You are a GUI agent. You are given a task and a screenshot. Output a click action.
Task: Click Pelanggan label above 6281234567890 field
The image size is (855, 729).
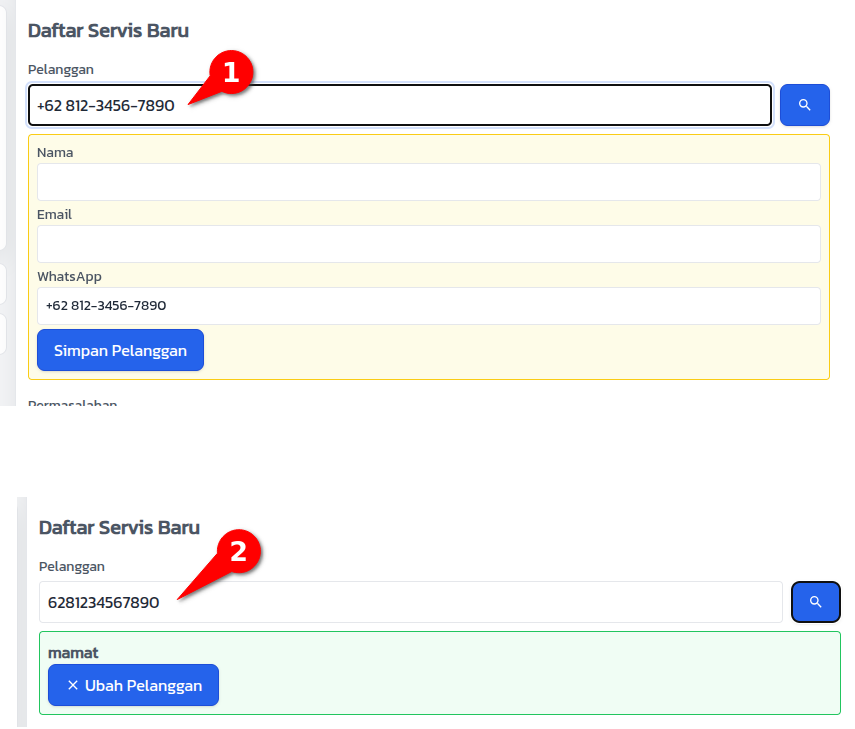(72, 567)
